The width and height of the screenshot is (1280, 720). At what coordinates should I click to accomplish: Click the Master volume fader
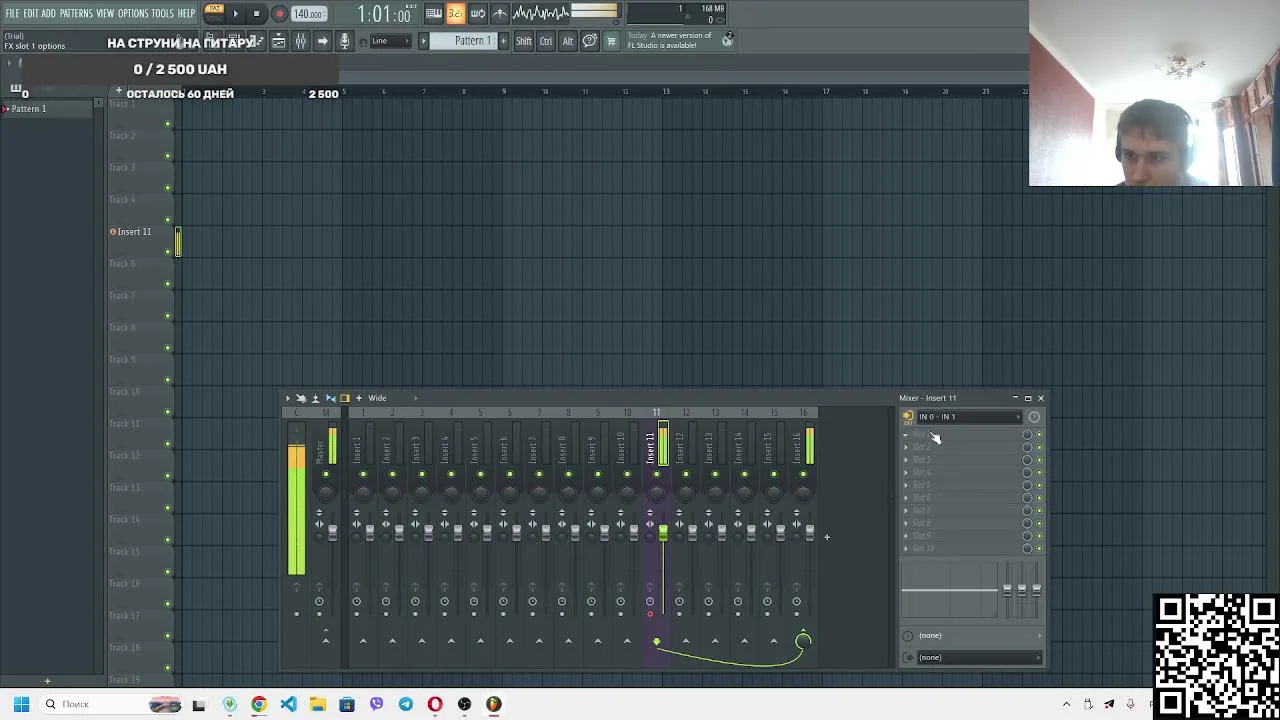pyautogui.click(x=332, y=533)
